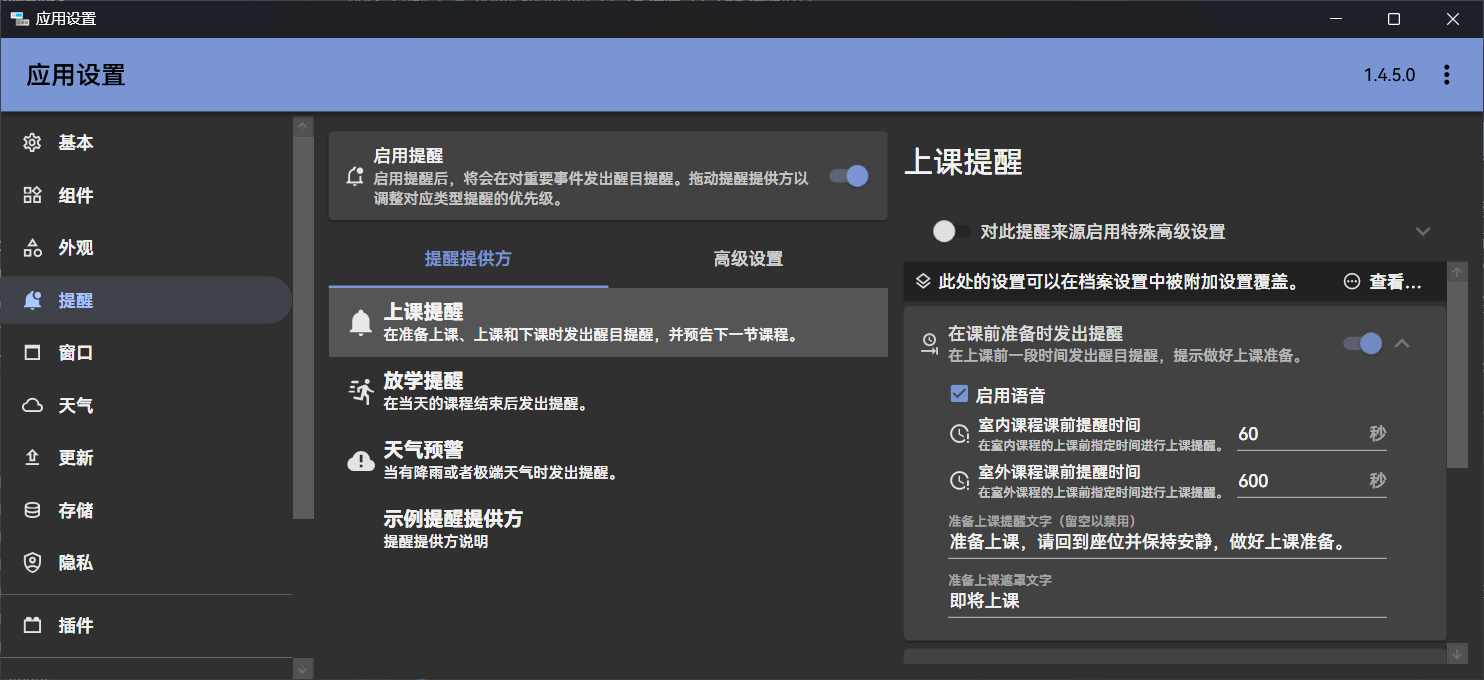
Task: Open the three-dot more options menu
Action: tap(1446, 75)
